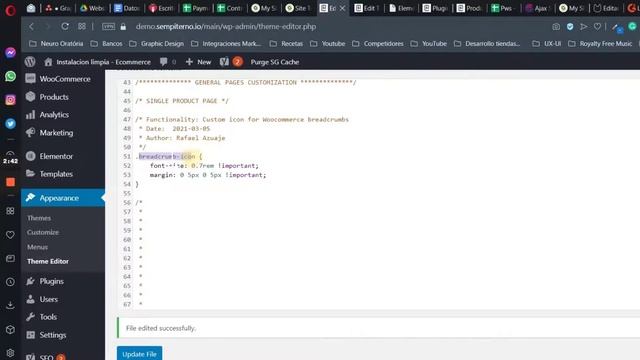
Task: Reload the current page
Action: [65, 27]
